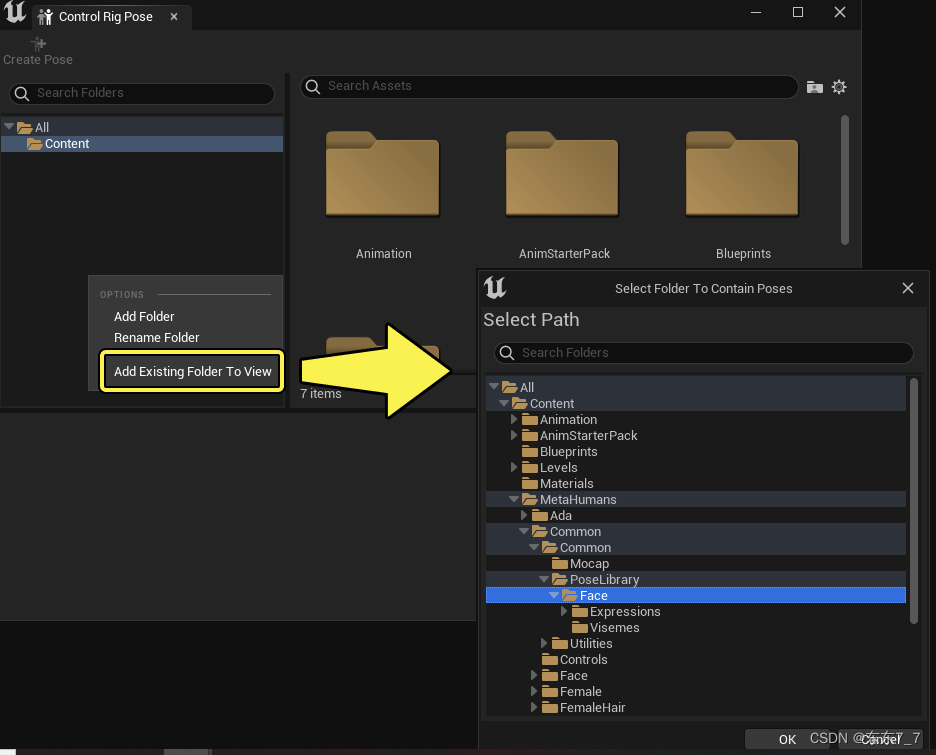The height and width of the screenshot is (755, 936).
Task: Click the Unreal logo in Select Folder dialog
Action: (x=495, y=288)
